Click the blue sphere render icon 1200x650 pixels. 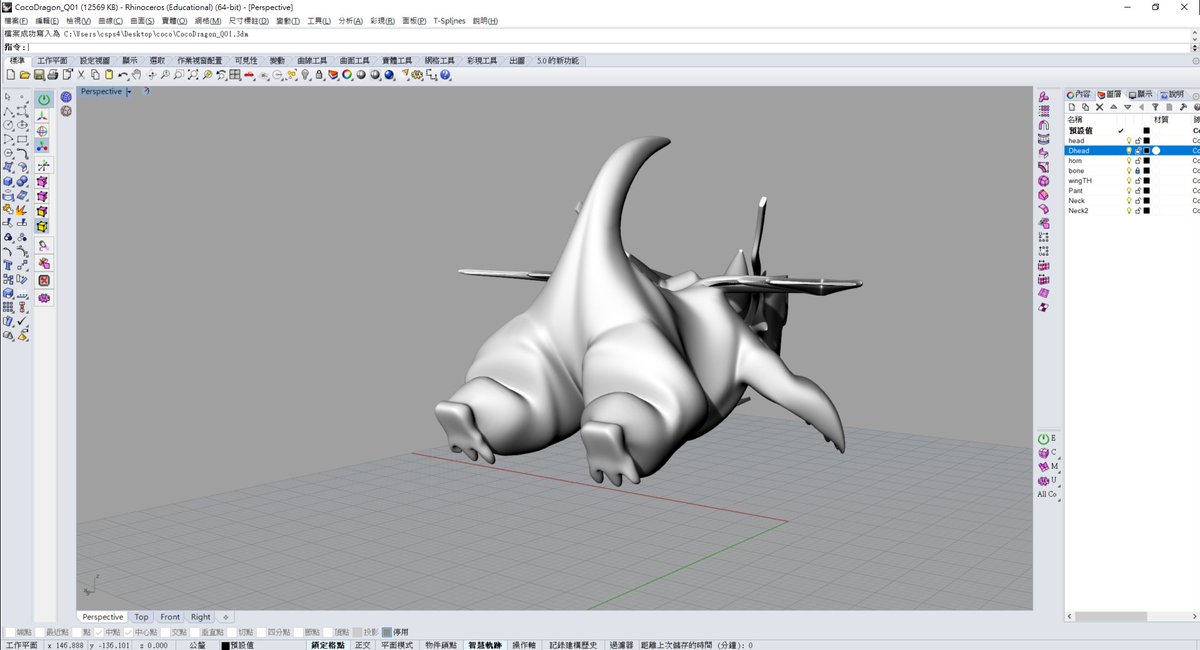389,74
